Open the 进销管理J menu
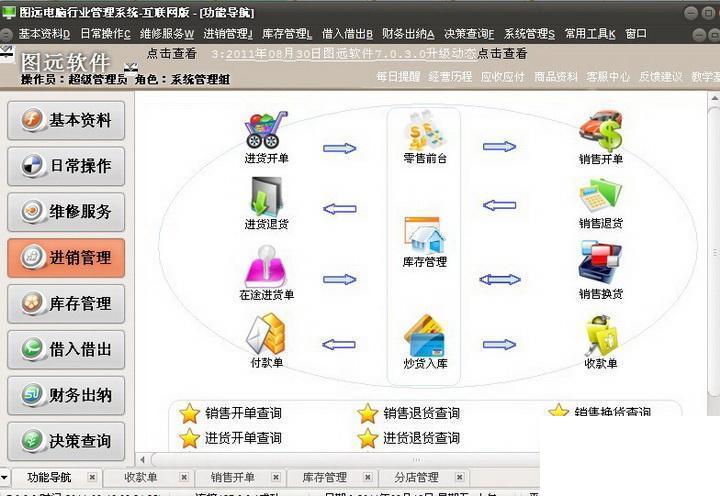 point(228,34)
